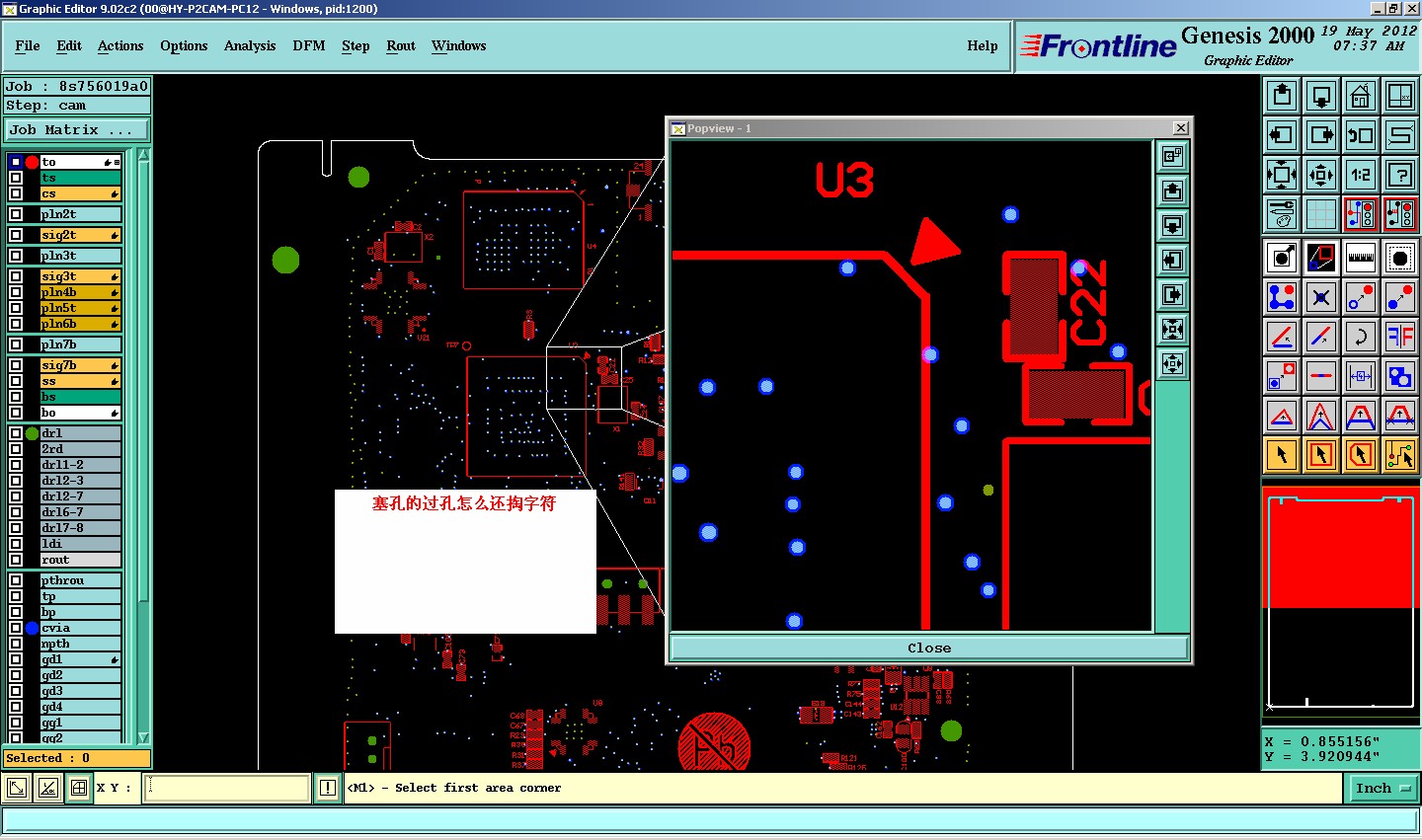Viewport: 1422px width, 840px height.
Task: Click the blue color swatch on layer cvia
Action: pos(32,628)
